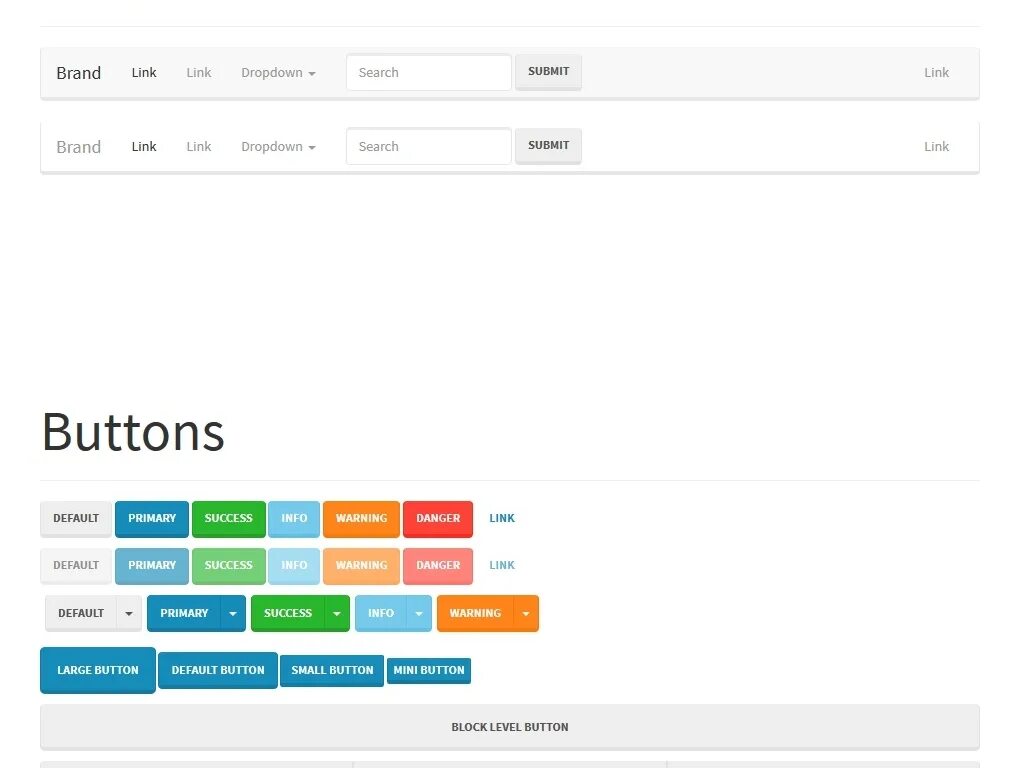This screenshot has width=1024, height=768.
Task: Click the LINK button in top button row
Action: [502, 519]
